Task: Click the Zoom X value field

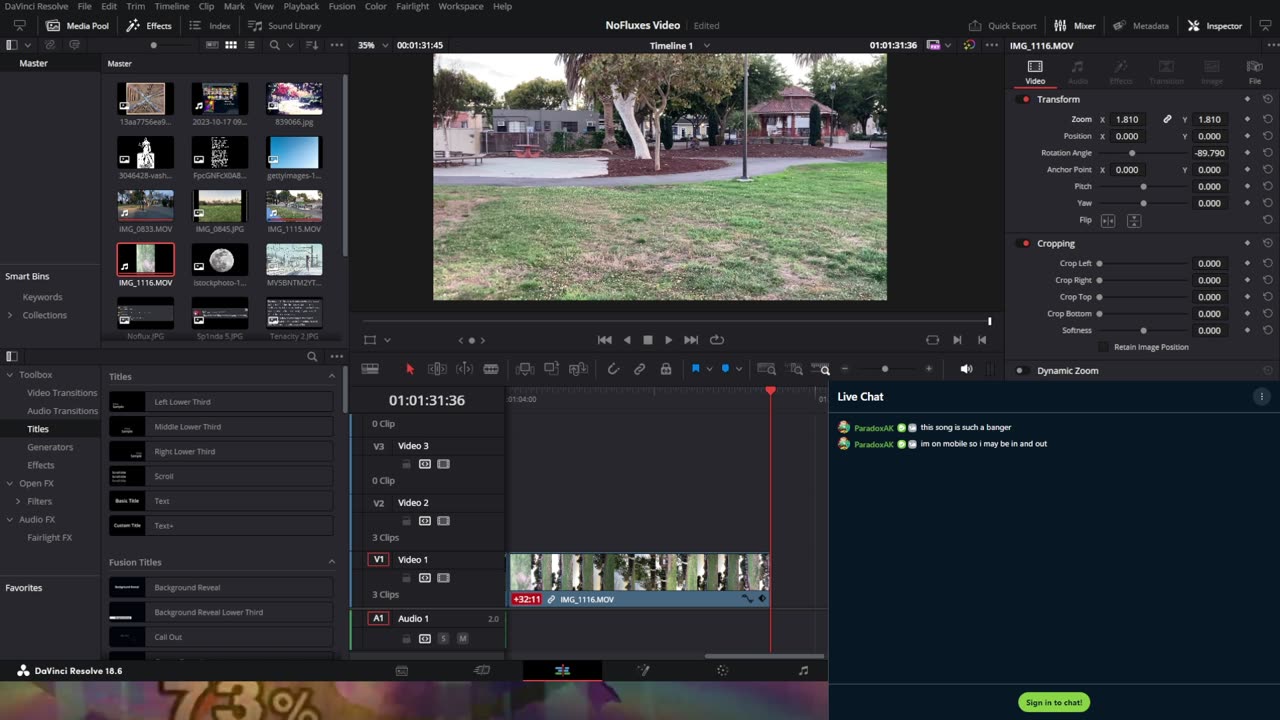Action: pos(1127,119)
